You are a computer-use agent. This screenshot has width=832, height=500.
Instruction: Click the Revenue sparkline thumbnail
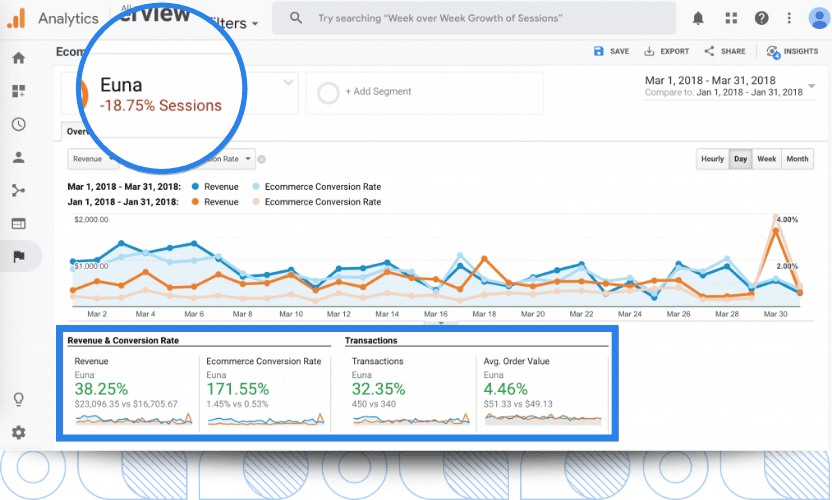pyautogui.click(x=134, y=419)
